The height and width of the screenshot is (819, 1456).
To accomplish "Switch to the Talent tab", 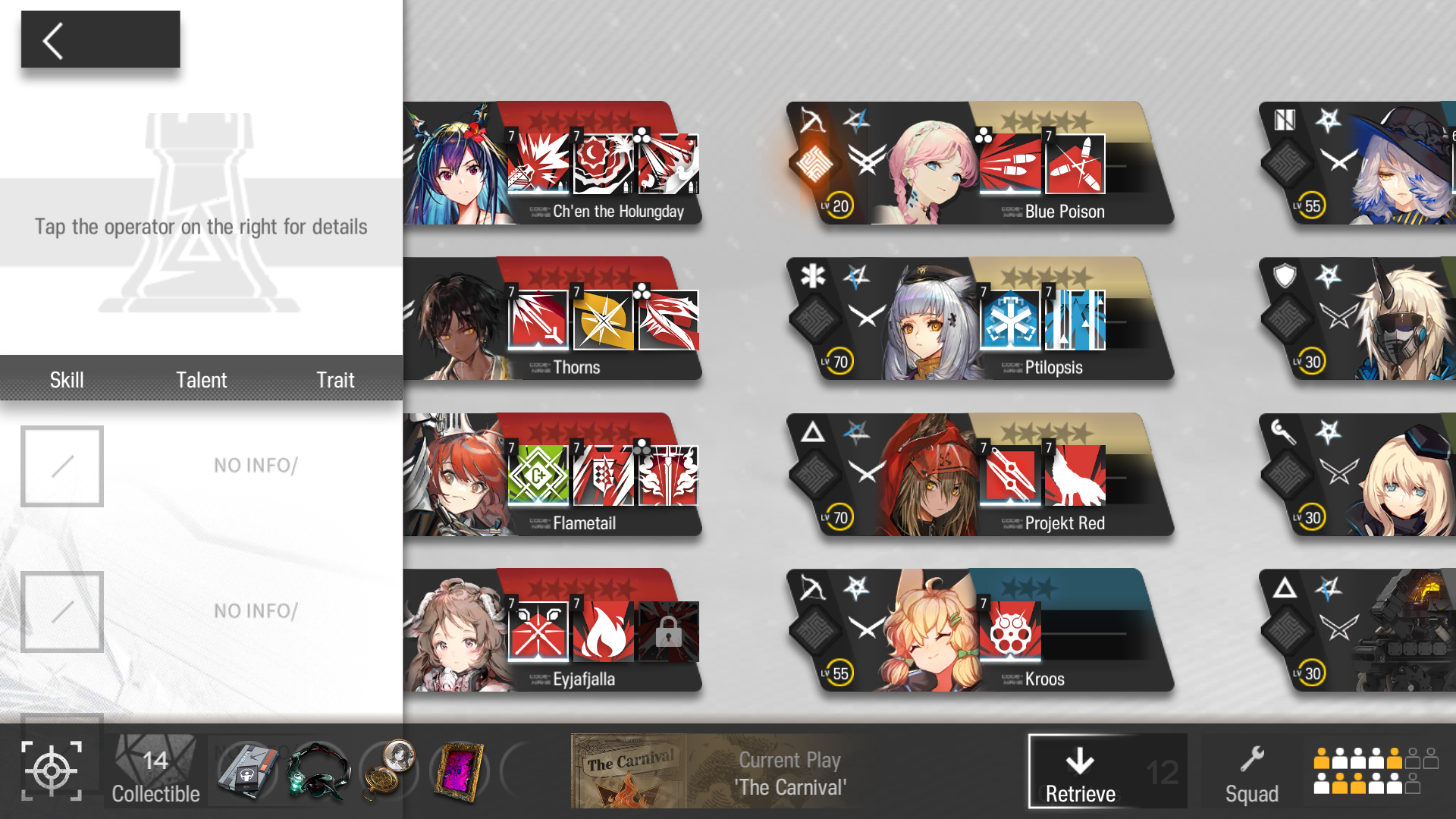I will point(201,380).
